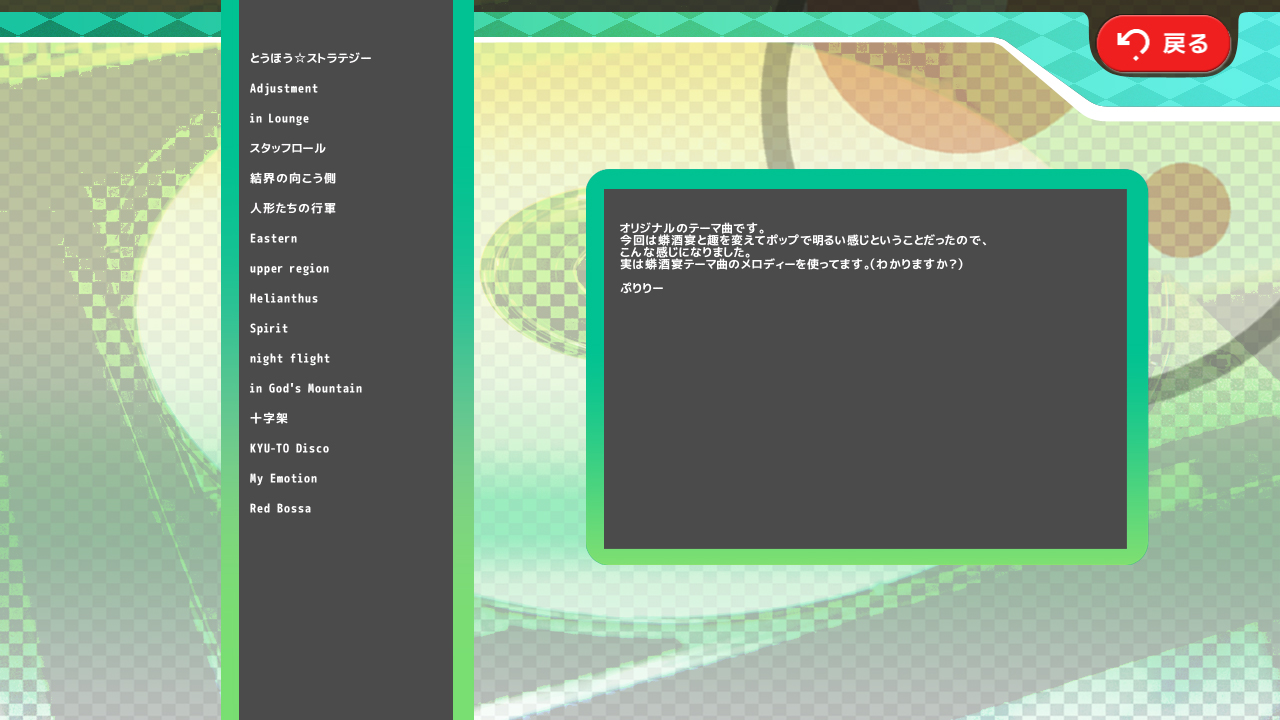Select track とうぼう☆ストラテジー
This screenshot has height=720, width=1280.
point(311,59)
